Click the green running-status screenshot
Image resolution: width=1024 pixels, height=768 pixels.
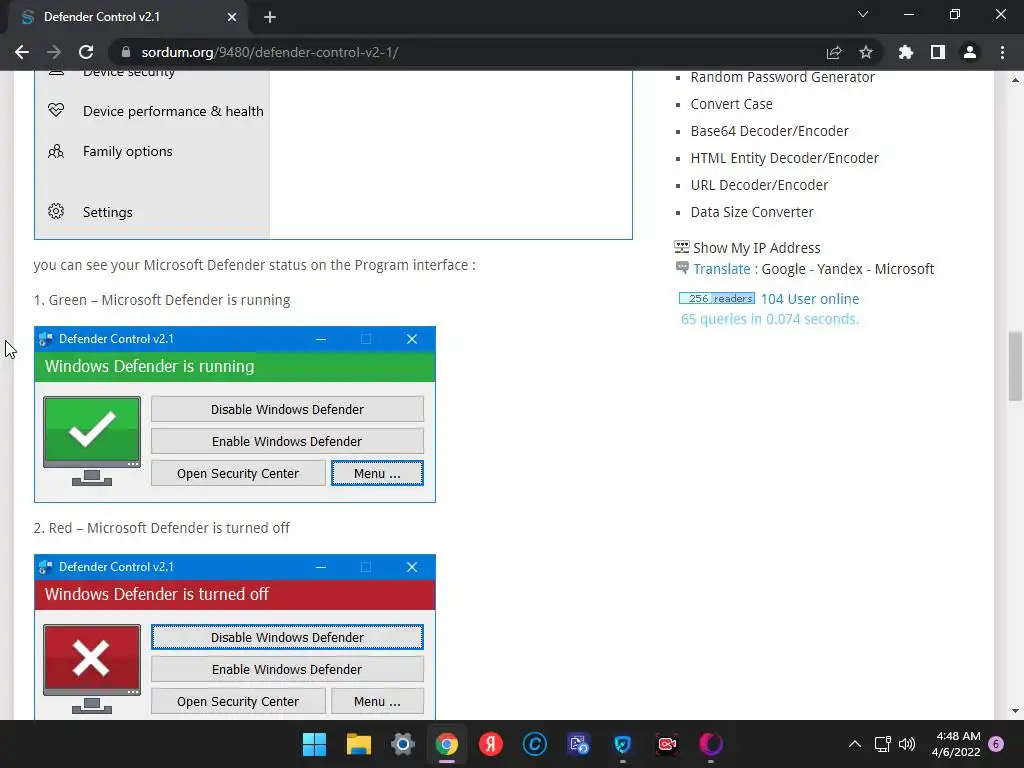tap(234, 414)
